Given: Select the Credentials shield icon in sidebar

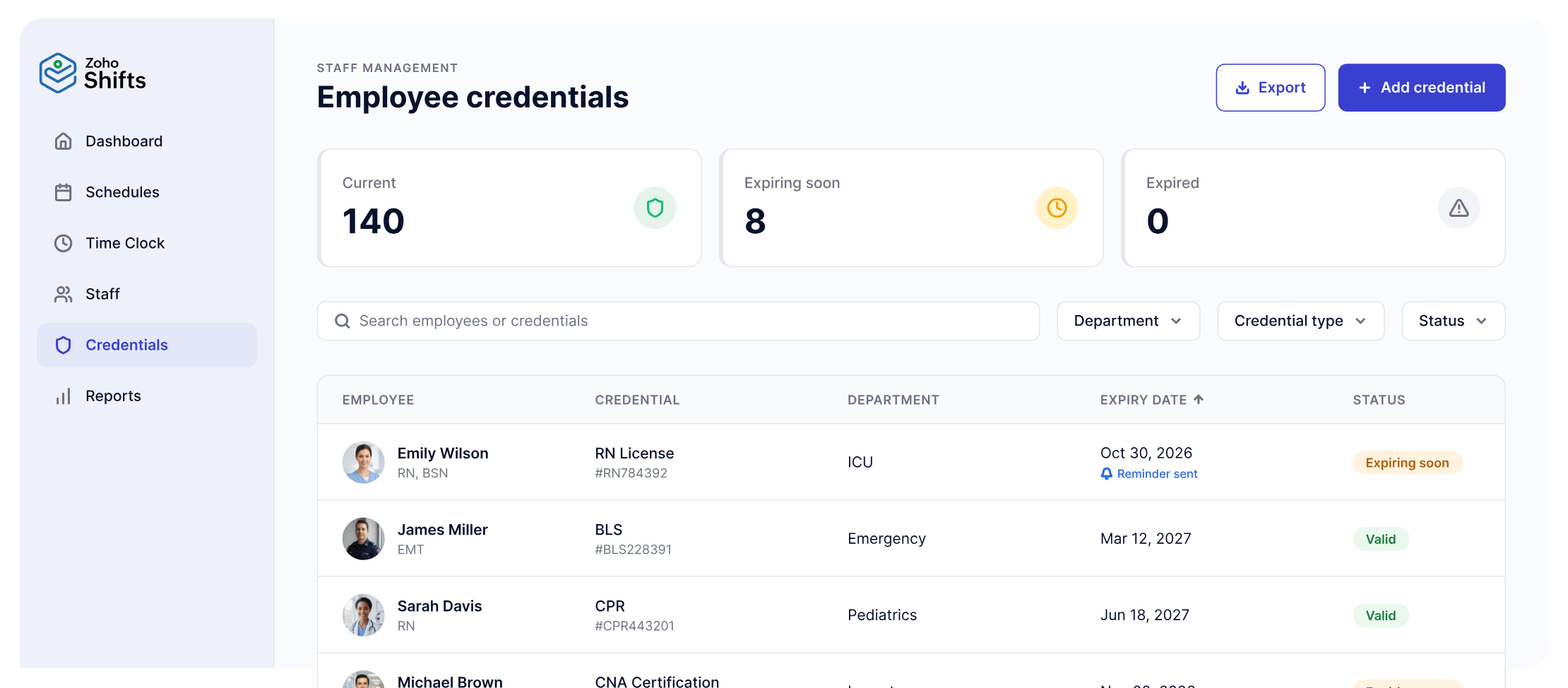Looking at the screenshot, I should click(x=64, y=345).
